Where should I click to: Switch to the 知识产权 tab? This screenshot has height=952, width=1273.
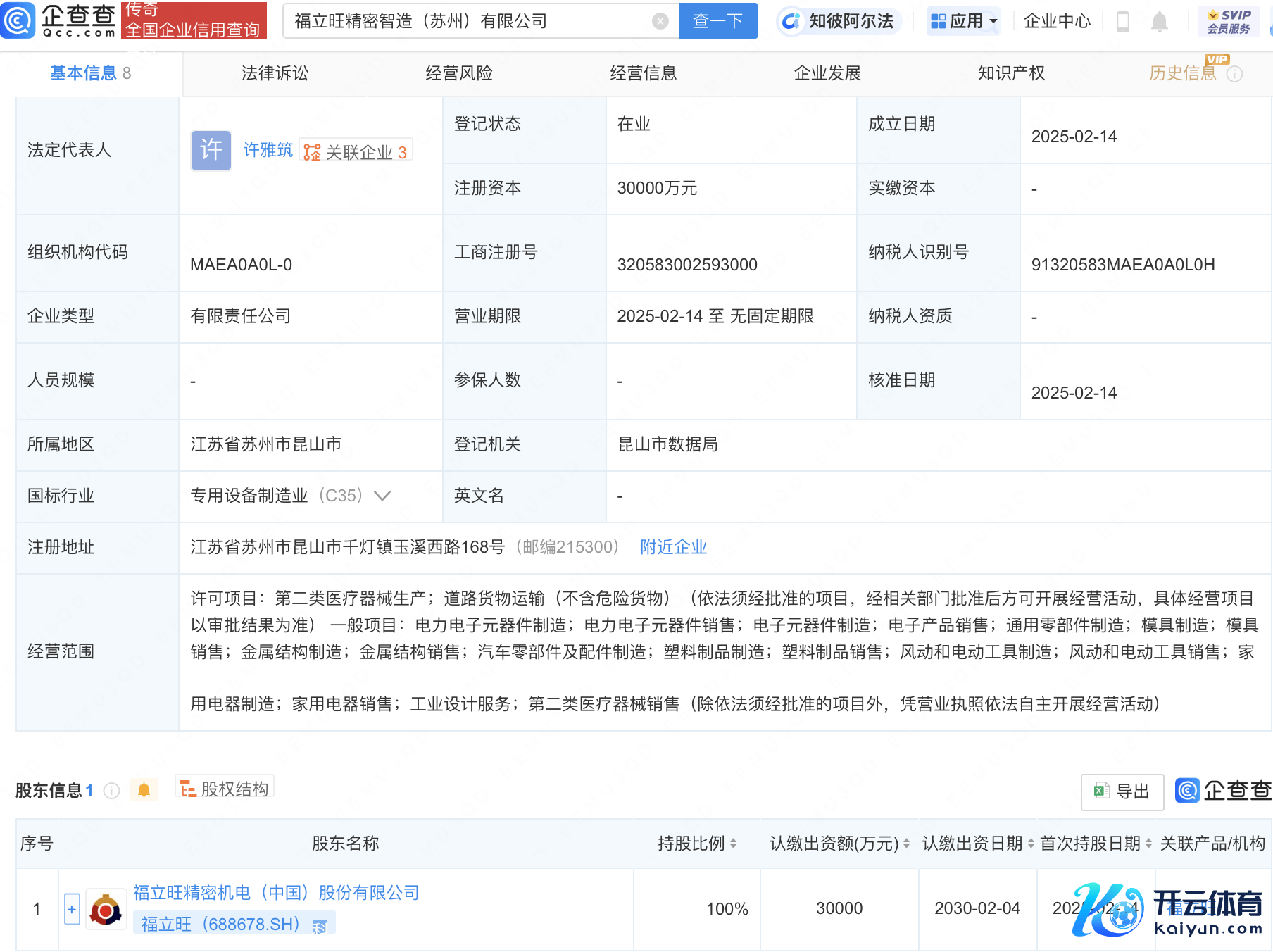click(1011, 73)
